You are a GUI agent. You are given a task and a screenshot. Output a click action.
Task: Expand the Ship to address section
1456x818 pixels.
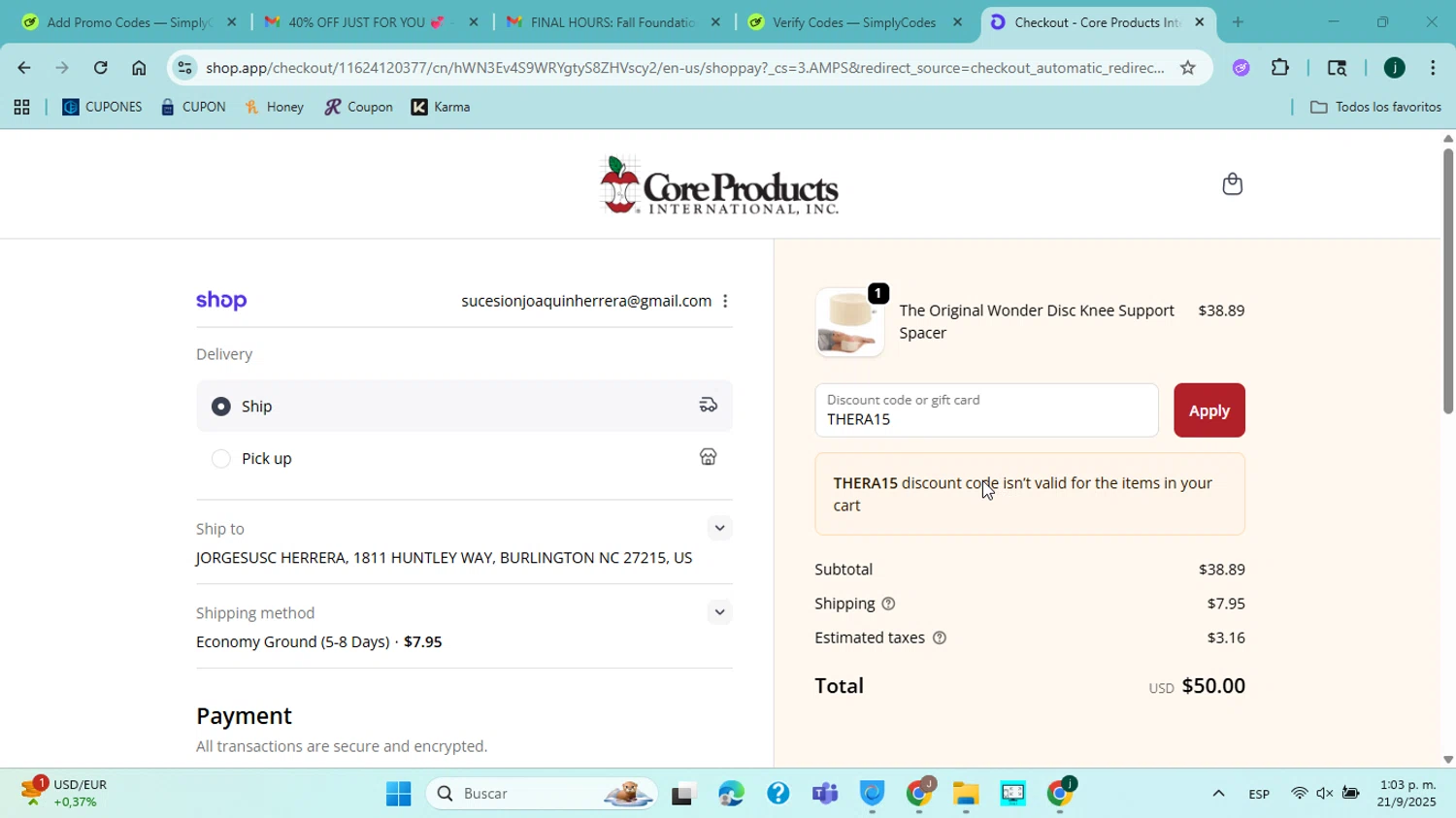(x=719, y=528)
